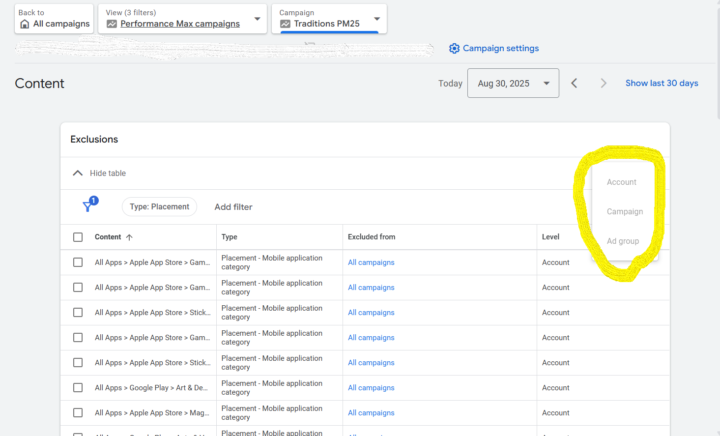Open All campaigns link in first row

[370, 262]
